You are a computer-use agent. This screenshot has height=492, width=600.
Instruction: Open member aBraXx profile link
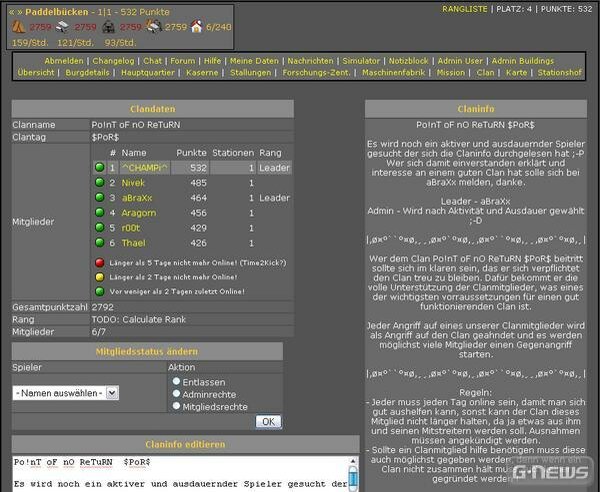coord(137,198)
